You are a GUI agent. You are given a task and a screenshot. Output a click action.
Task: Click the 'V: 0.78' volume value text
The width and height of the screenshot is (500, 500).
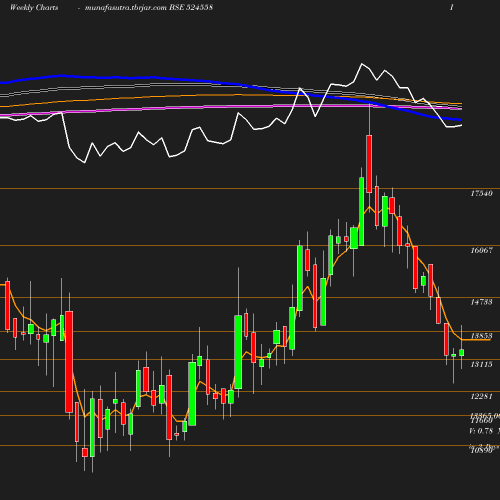tap(481, 431)
